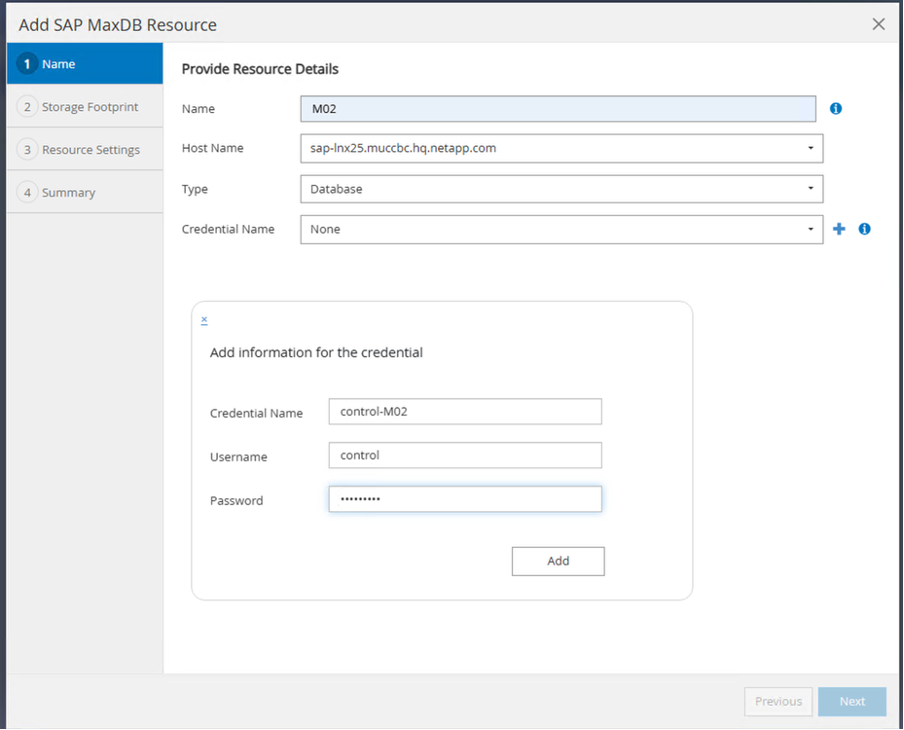Click the info icon beside Name field
Image resolution: width=904 pixels, height=730 pixels.
836,108
